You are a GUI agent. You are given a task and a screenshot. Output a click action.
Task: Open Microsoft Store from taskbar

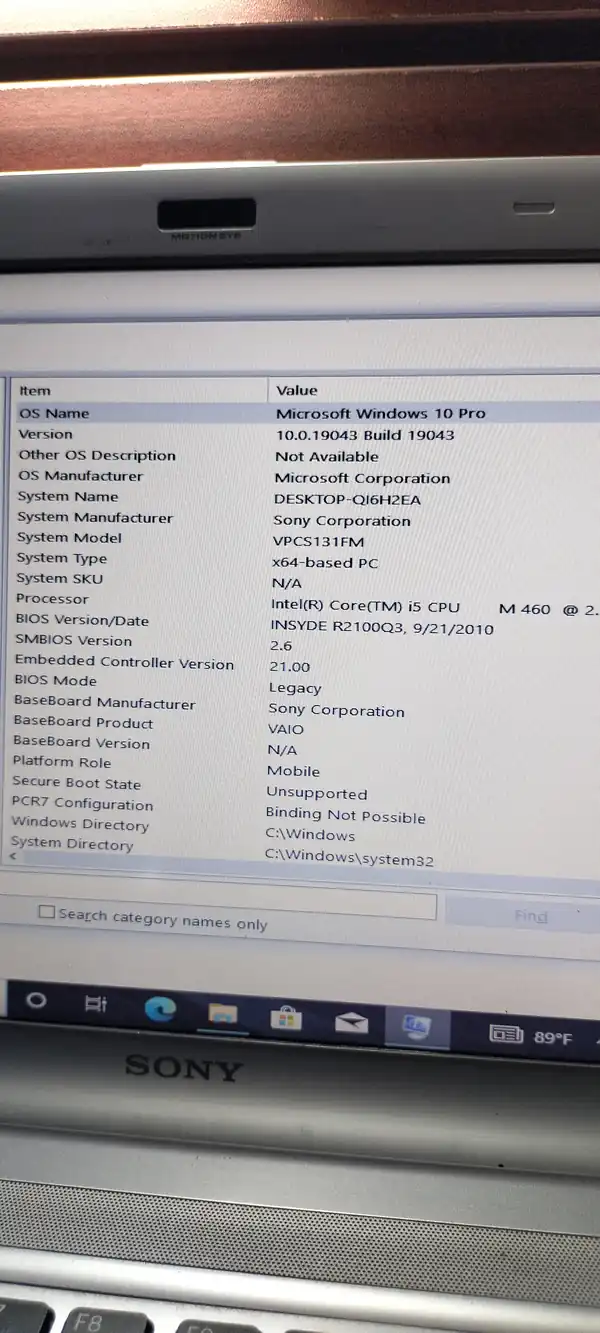286,1018
